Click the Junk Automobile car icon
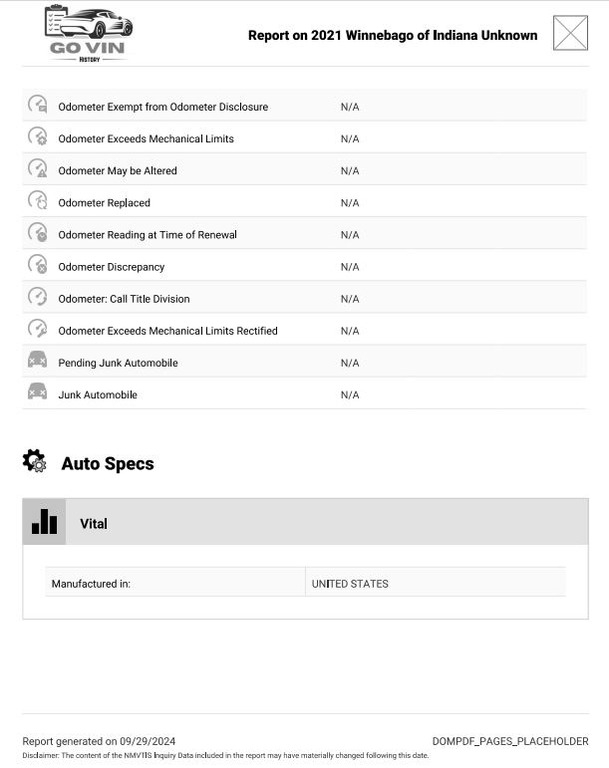Screen dimensions: 609x768 [37, 393]
